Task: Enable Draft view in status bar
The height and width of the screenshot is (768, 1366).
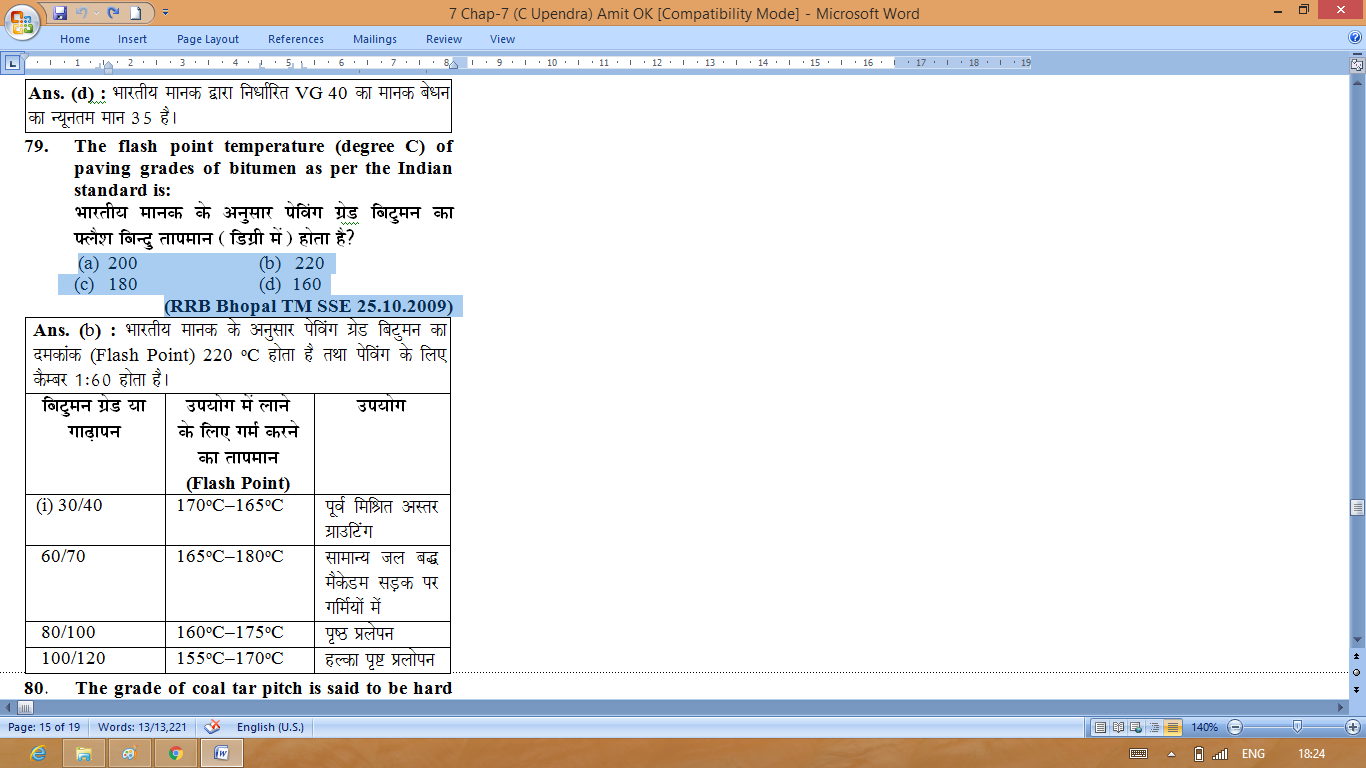Action: pos(1172,727)
